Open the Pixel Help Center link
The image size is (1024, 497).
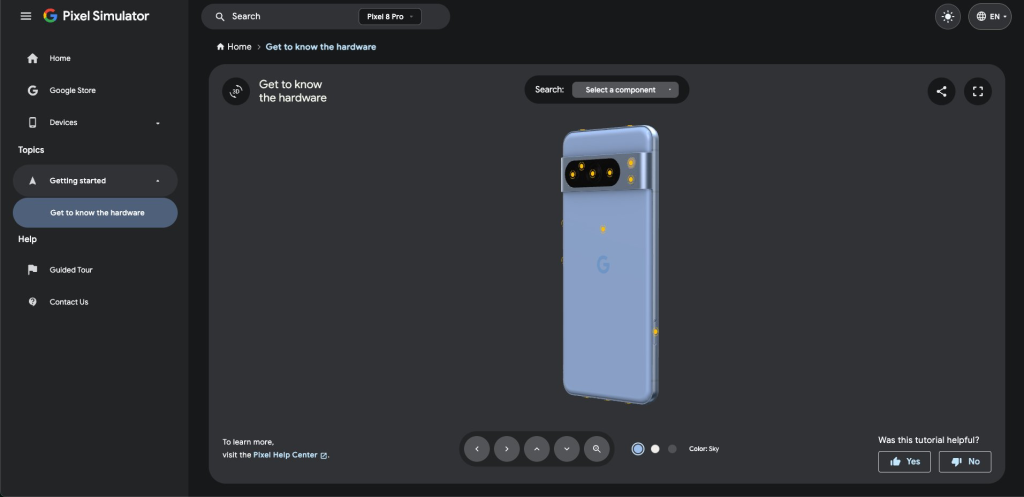point(290,455)
